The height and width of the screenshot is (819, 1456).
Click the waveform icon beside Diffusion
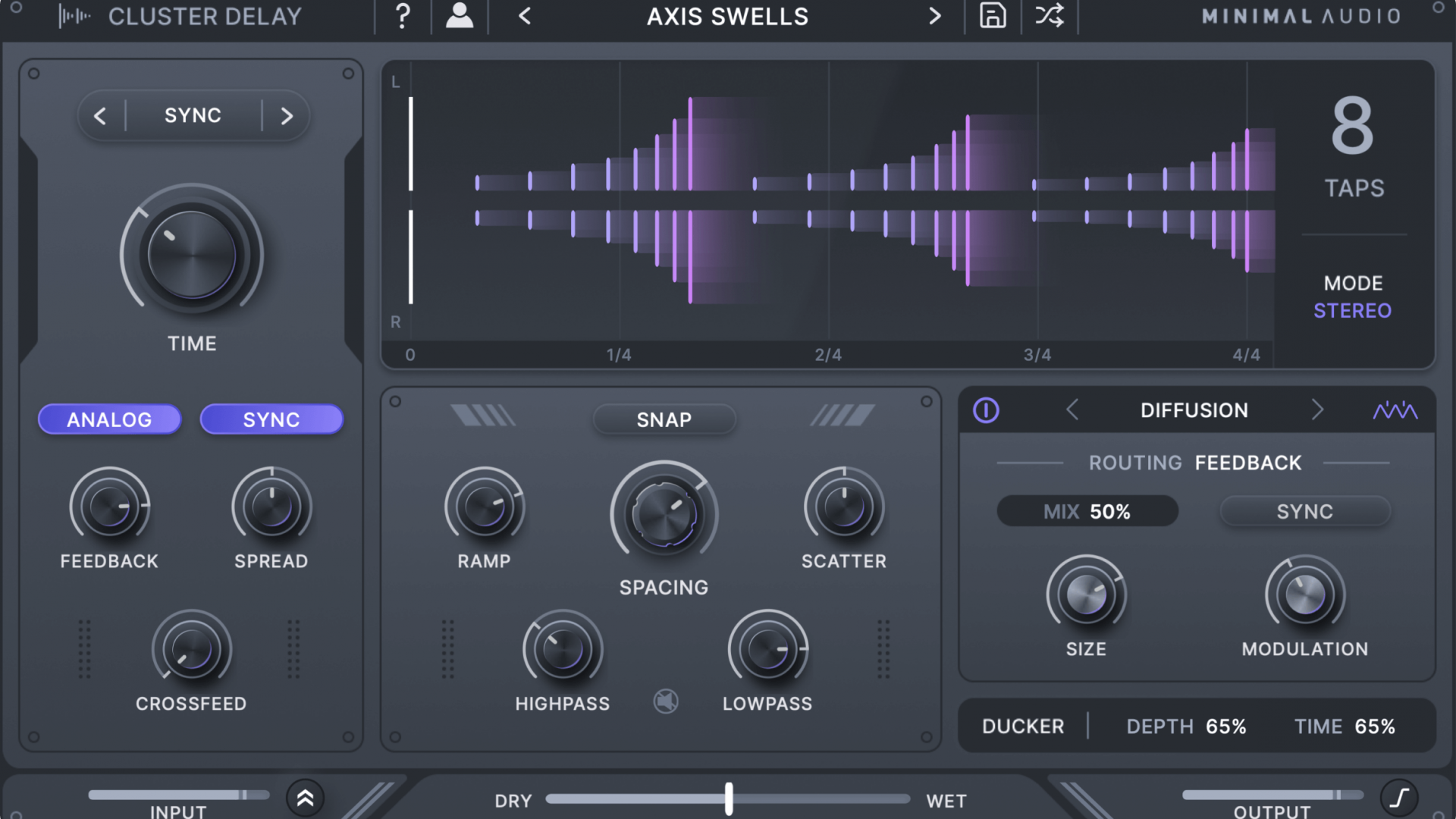tap(1395, 410)
